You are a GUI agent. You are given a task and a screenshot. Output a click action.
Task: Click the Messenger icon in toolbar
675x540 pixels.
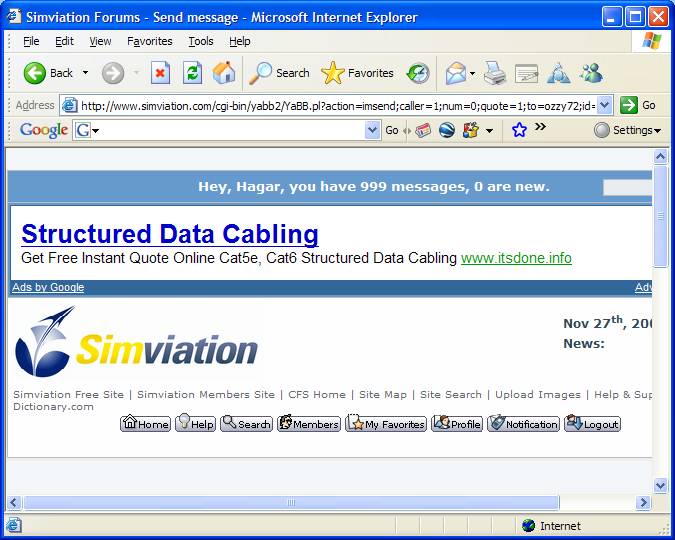[x=591, y=73]
